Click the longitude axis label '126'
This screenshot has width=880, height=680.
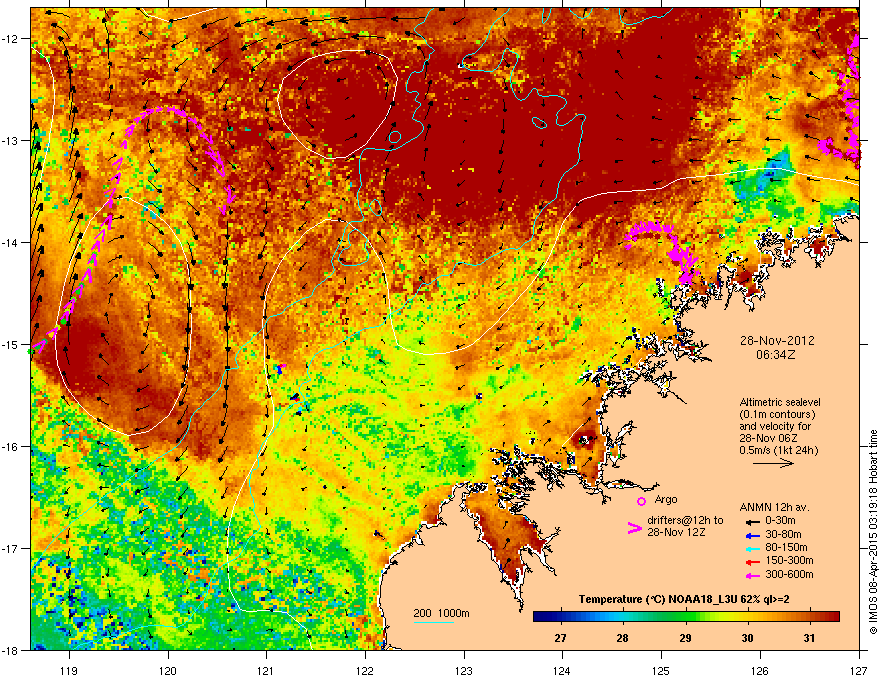tap(760, 670)
